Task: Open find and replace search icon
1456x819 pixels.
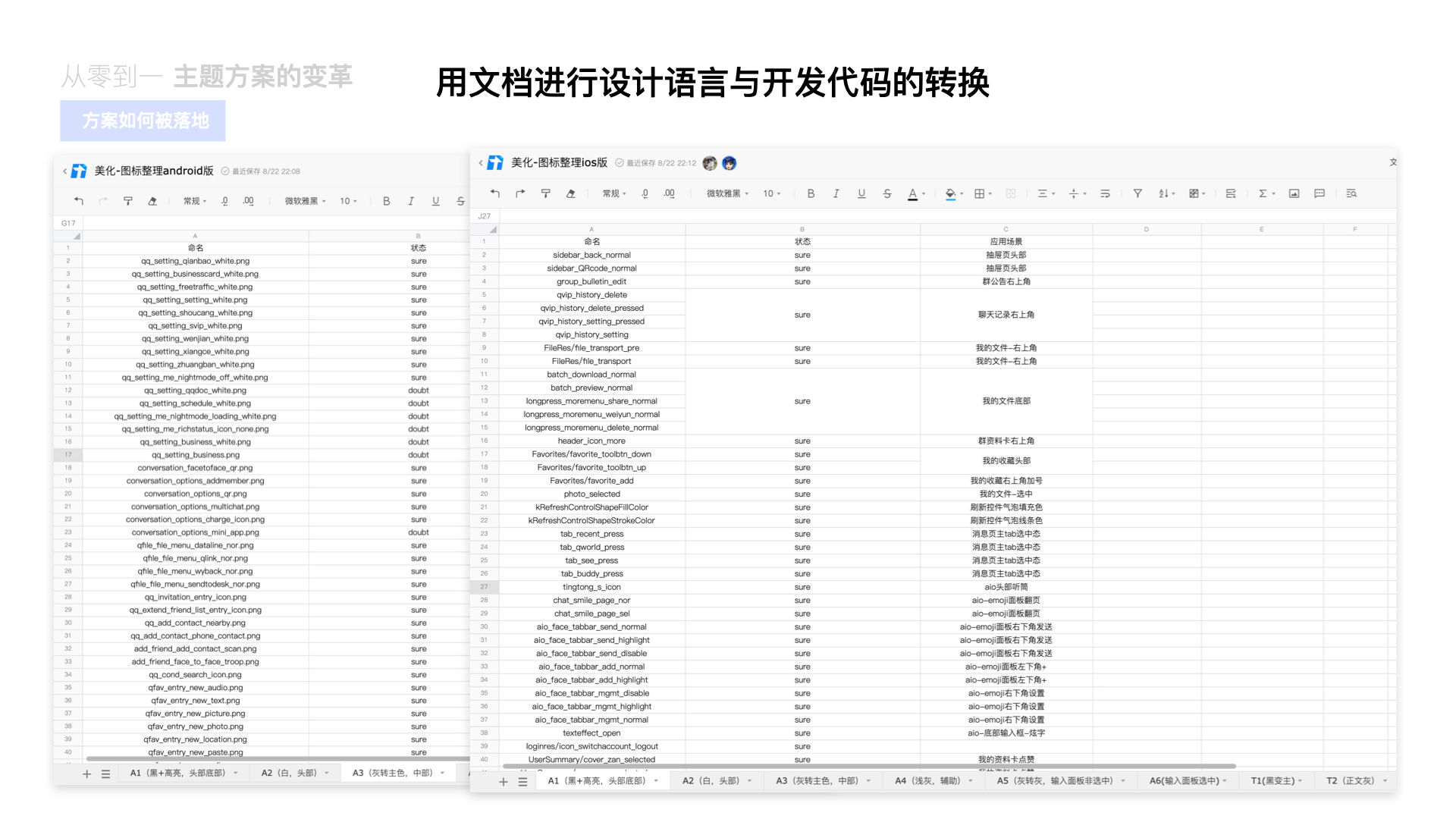Action: pos(1351,193)
